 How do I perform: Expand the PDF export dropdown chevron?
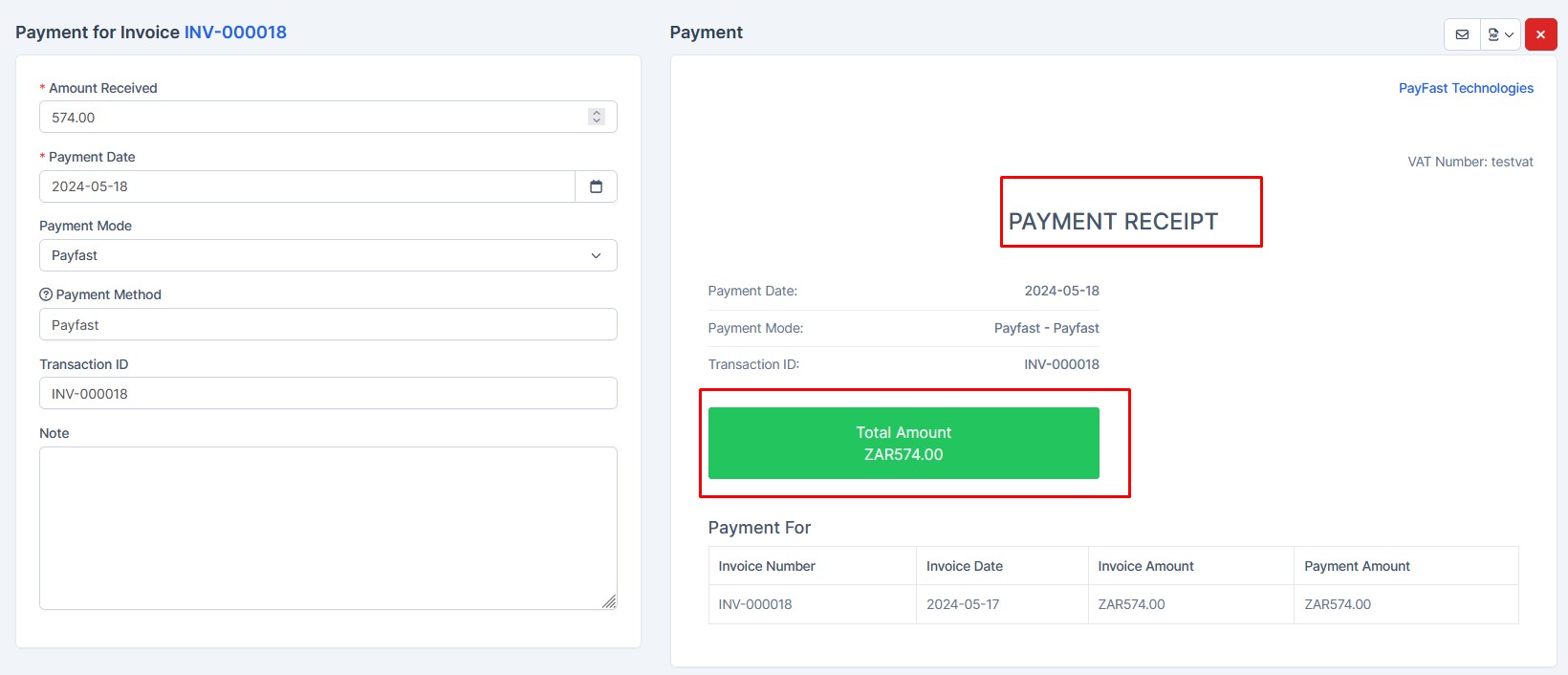click(1510, 33)
